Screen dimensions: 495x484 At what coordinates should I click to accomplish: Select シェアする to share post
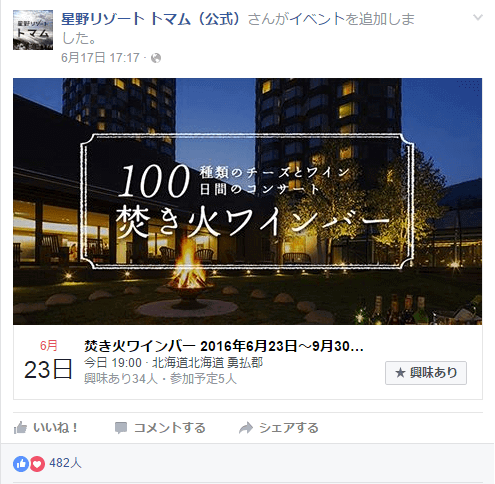click(289, 428)
